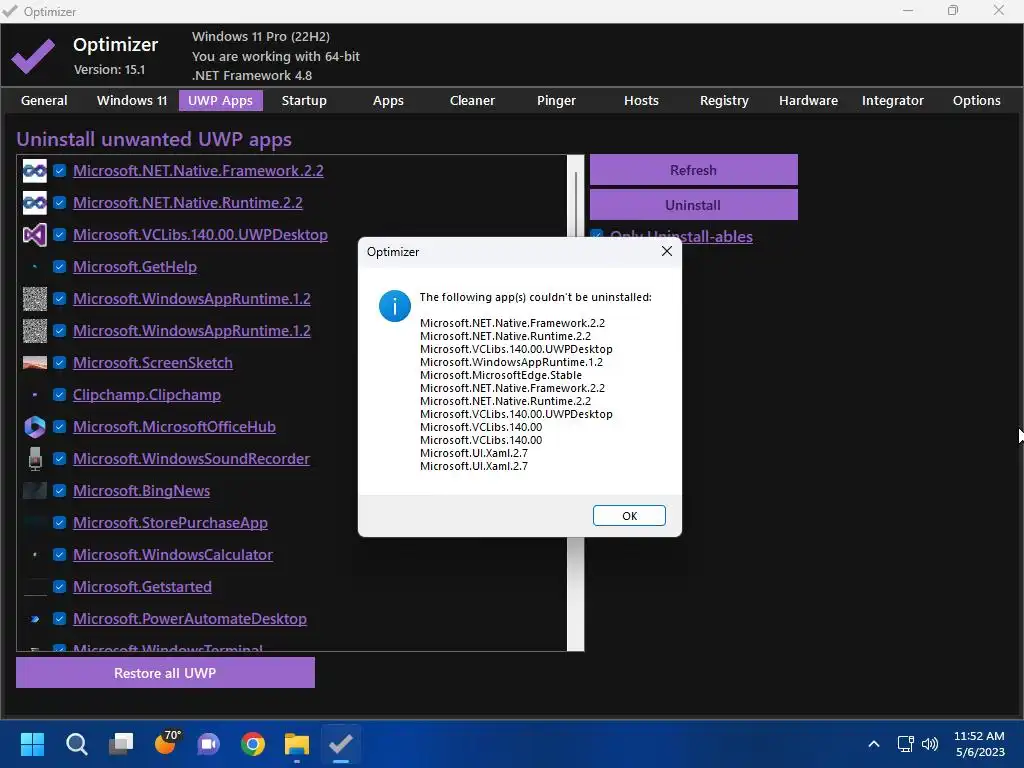The image size is (1024, 768).
Task: Toggle the Microsoft.BingNews checkbox
Action: point(59,491)
